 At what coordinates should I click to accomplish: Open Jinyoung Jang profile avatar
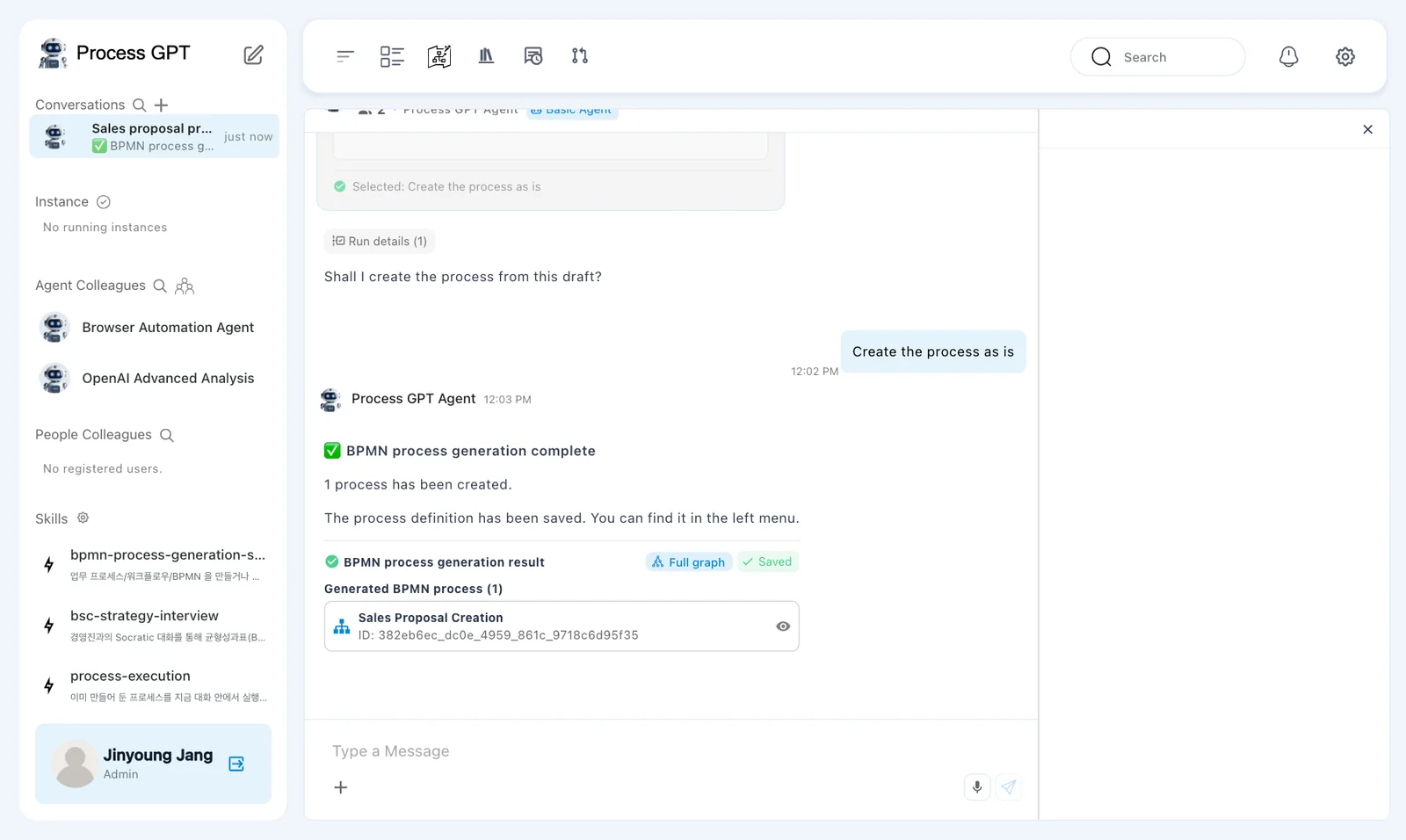[x=75, y=764]
